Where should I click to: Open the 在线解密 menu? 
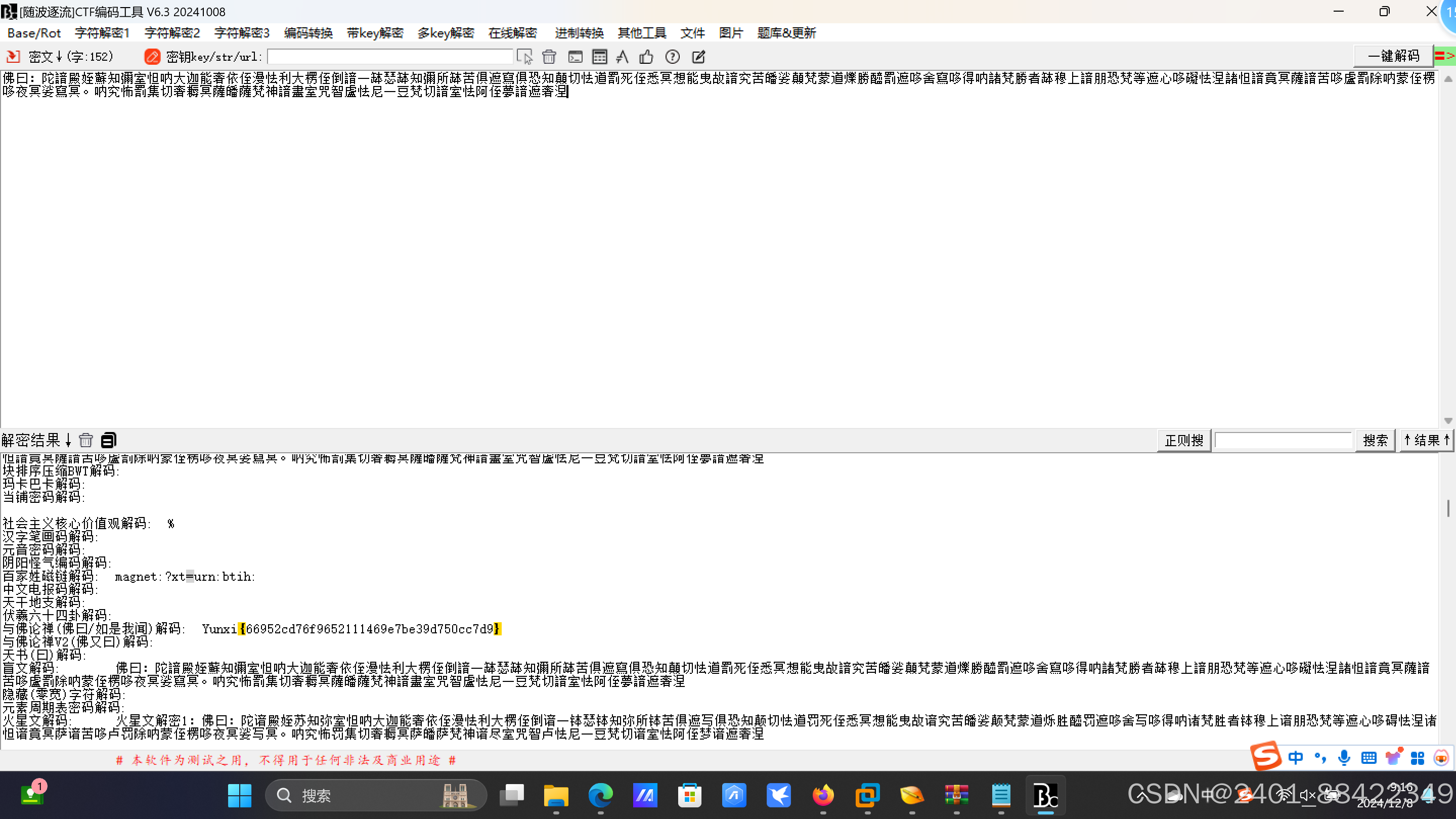point(512,33)
